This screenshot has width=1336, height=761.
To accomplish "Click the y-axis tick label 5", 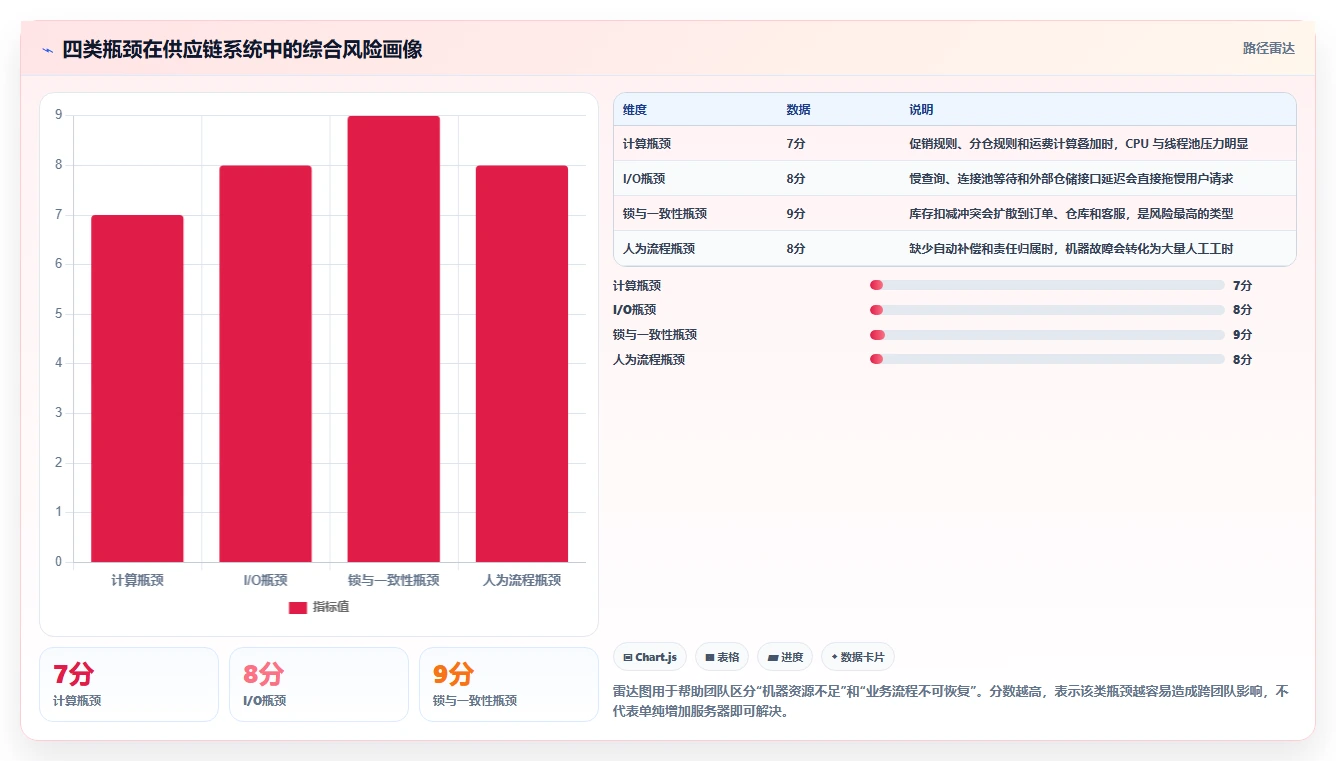I will pos(59,314).
